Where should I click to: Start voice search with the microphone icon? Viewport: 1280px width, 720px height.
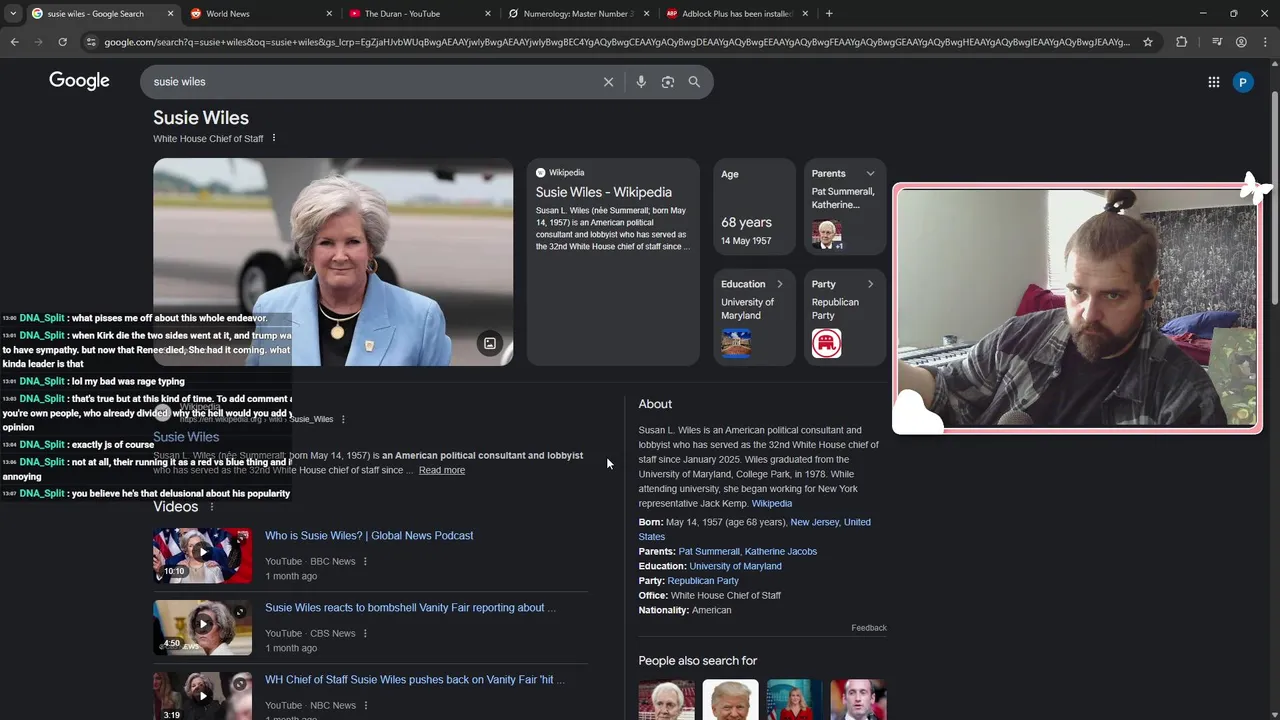click(x=641, y=82)
